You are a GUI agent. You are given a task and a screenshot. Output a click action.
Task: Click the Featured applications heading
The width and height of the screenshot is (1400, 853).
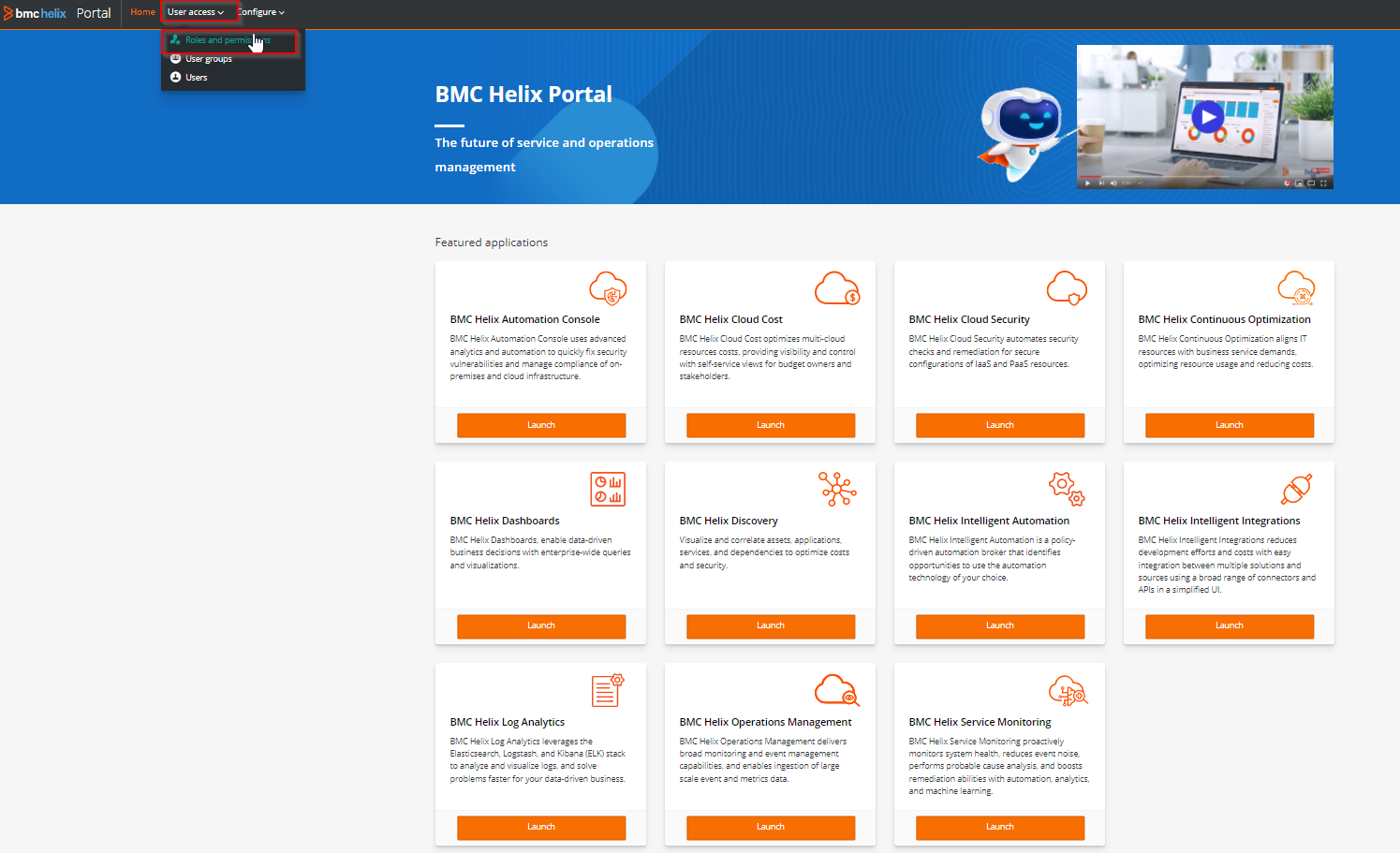(492, 243)
